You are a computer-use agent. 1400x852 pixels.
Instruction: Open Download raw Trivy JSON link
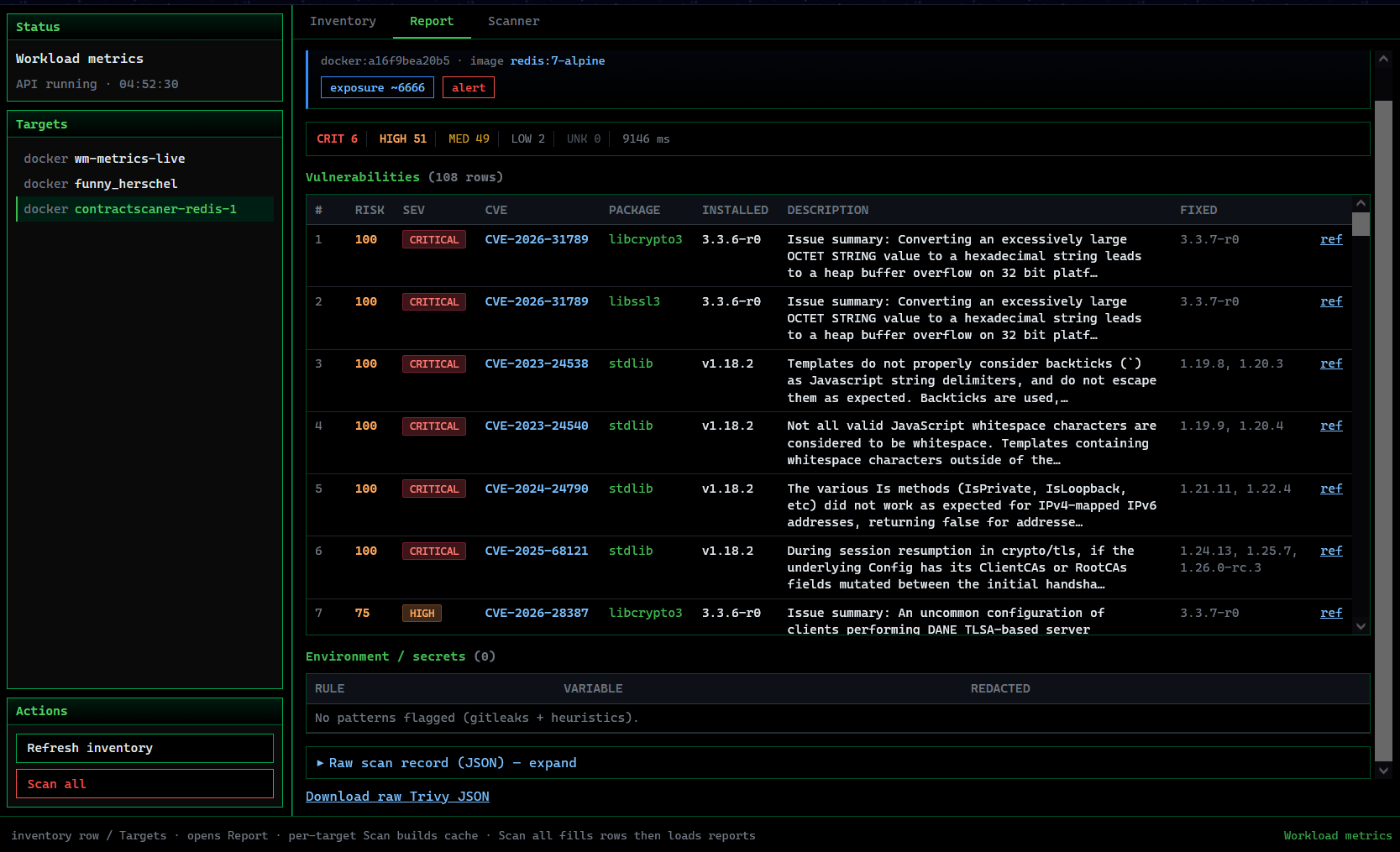coord(397,797)
